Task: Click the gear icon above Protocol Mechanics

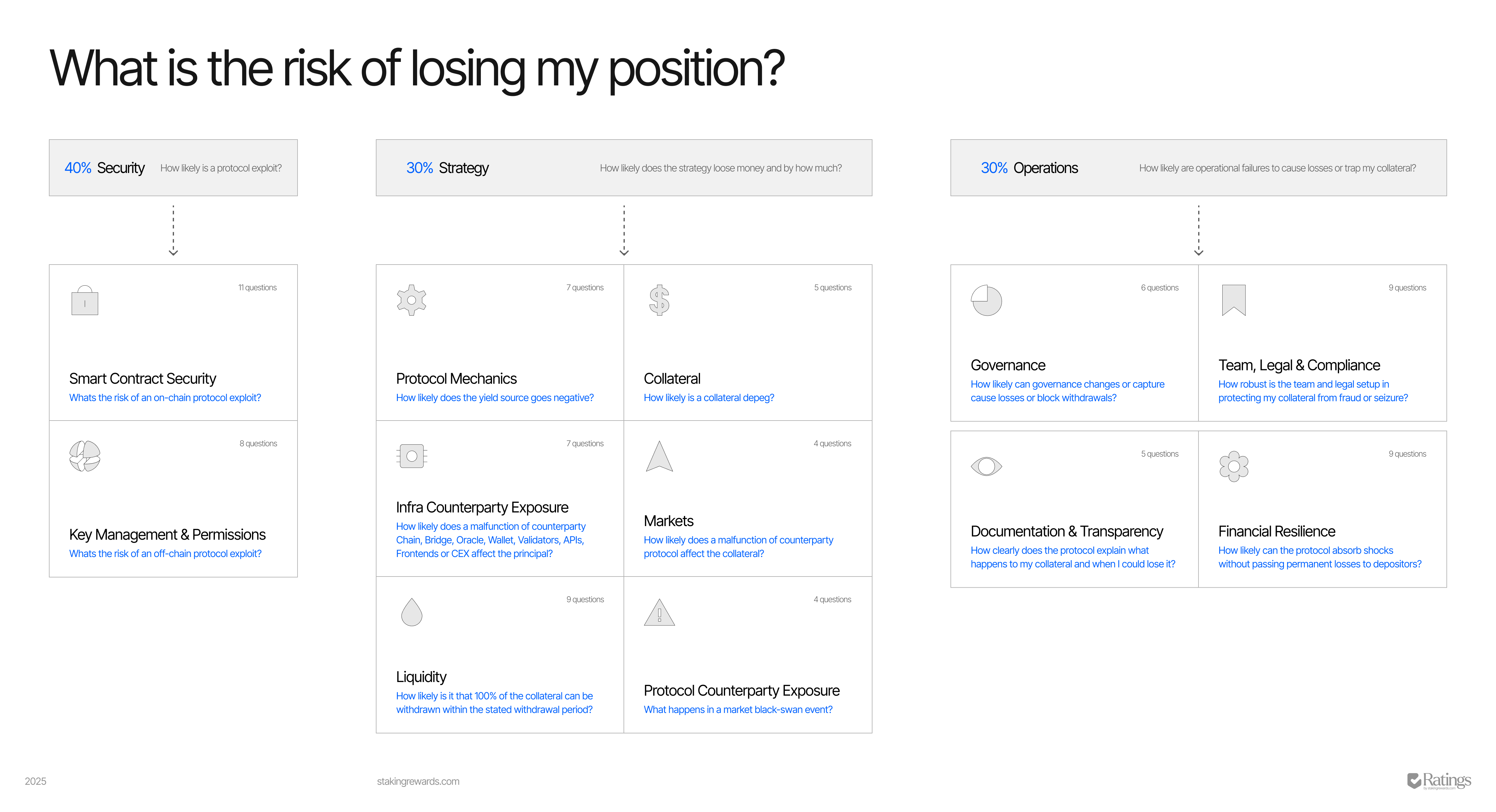Action: [x=411, y=300]
